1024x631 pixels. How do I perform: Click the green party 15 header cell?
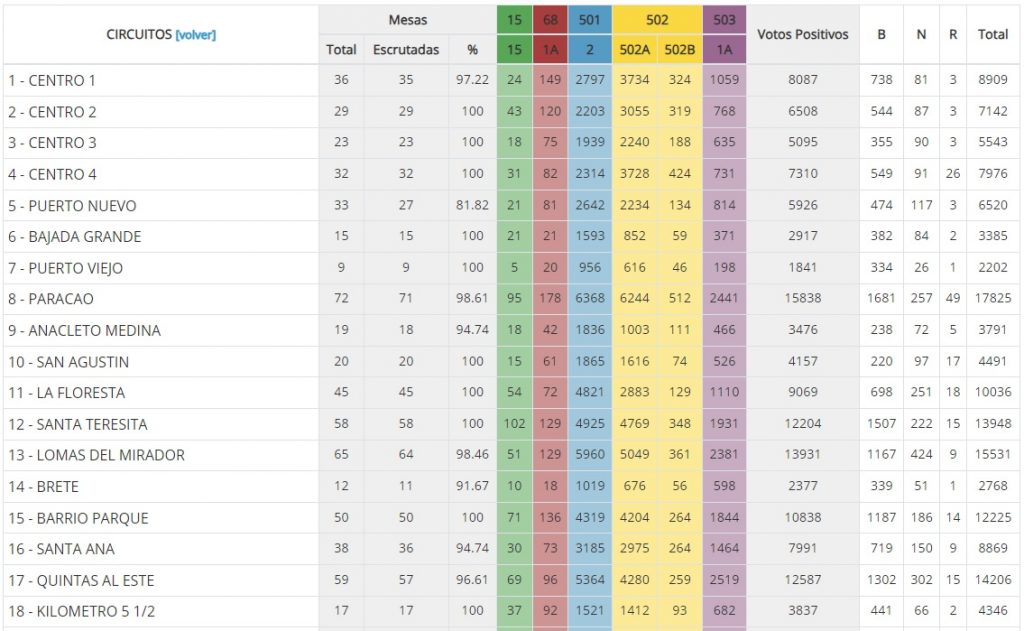pos(514,19)
